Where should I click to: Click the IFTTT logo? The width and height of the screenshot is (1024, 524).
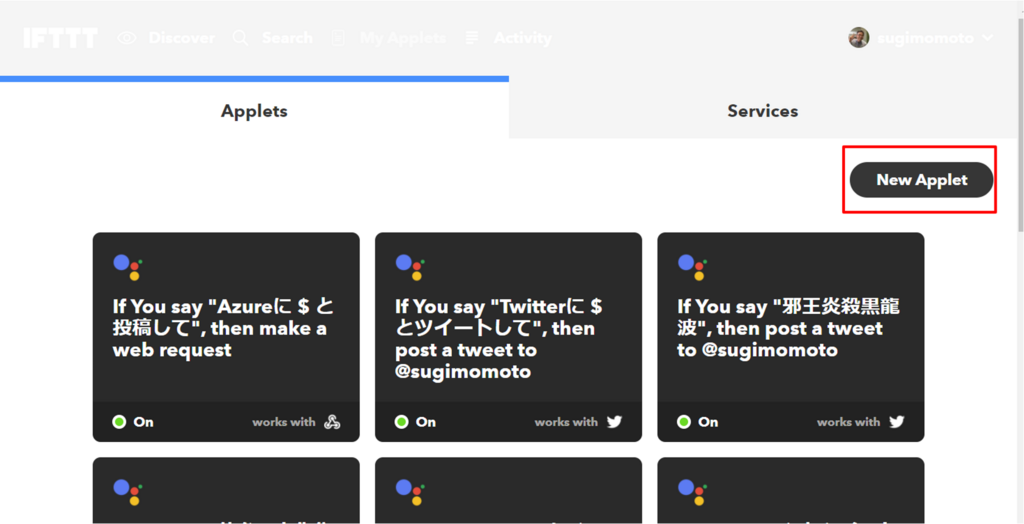[x=61, y=38]
